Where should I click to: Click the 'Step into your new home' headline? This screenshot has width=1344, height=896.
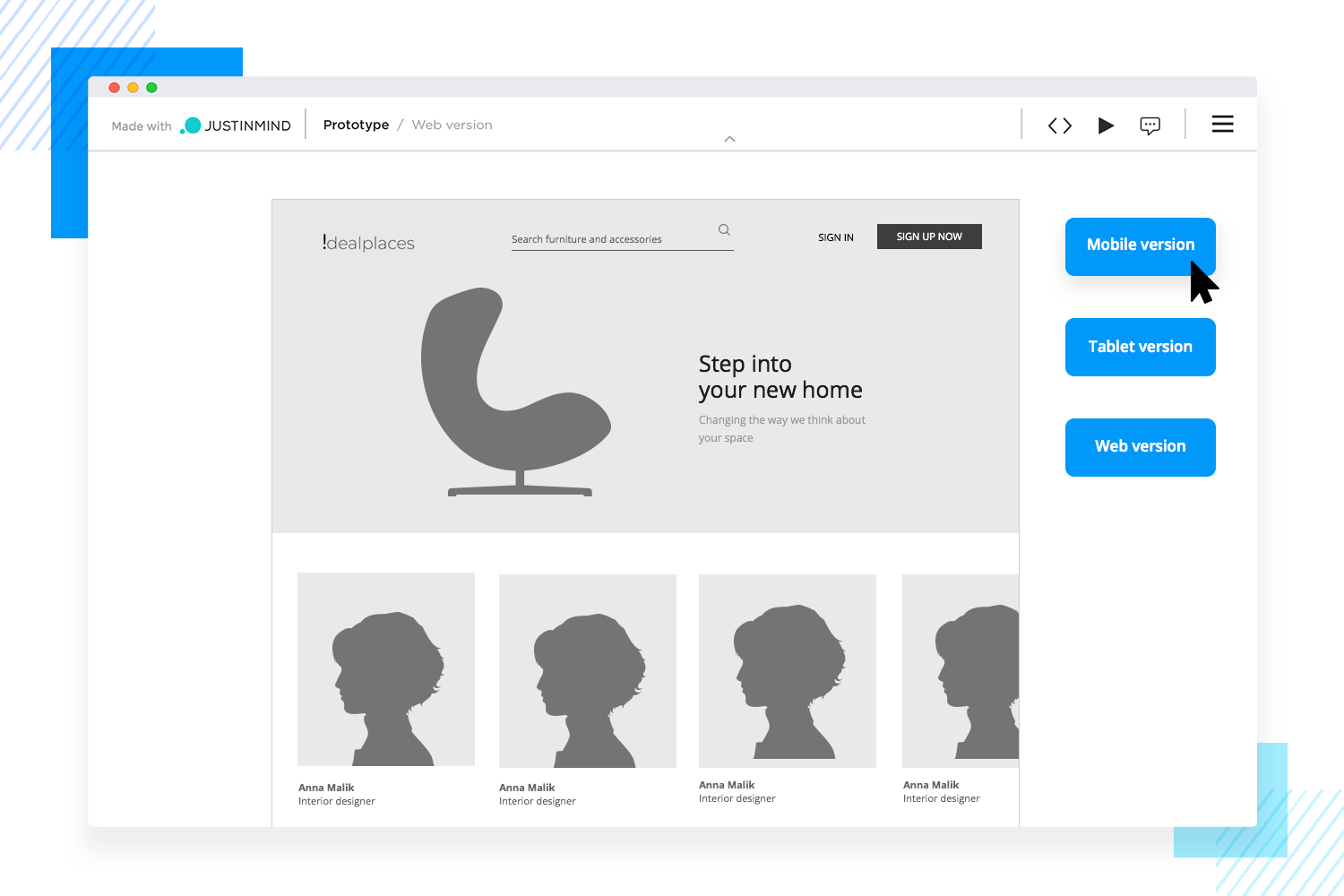point(780,376)
